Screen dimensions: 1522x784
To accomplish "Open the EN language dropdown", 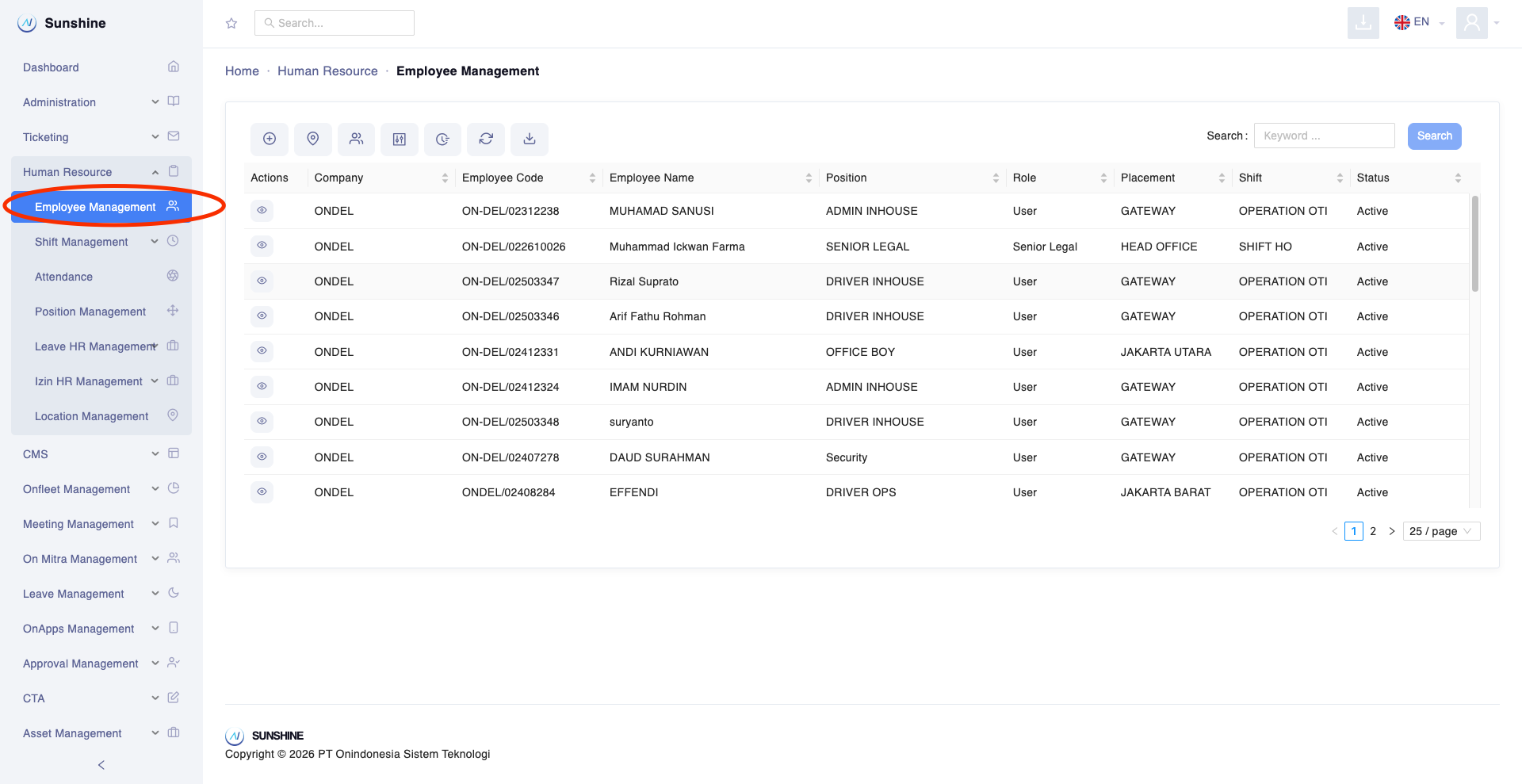I will (1419, 22).
